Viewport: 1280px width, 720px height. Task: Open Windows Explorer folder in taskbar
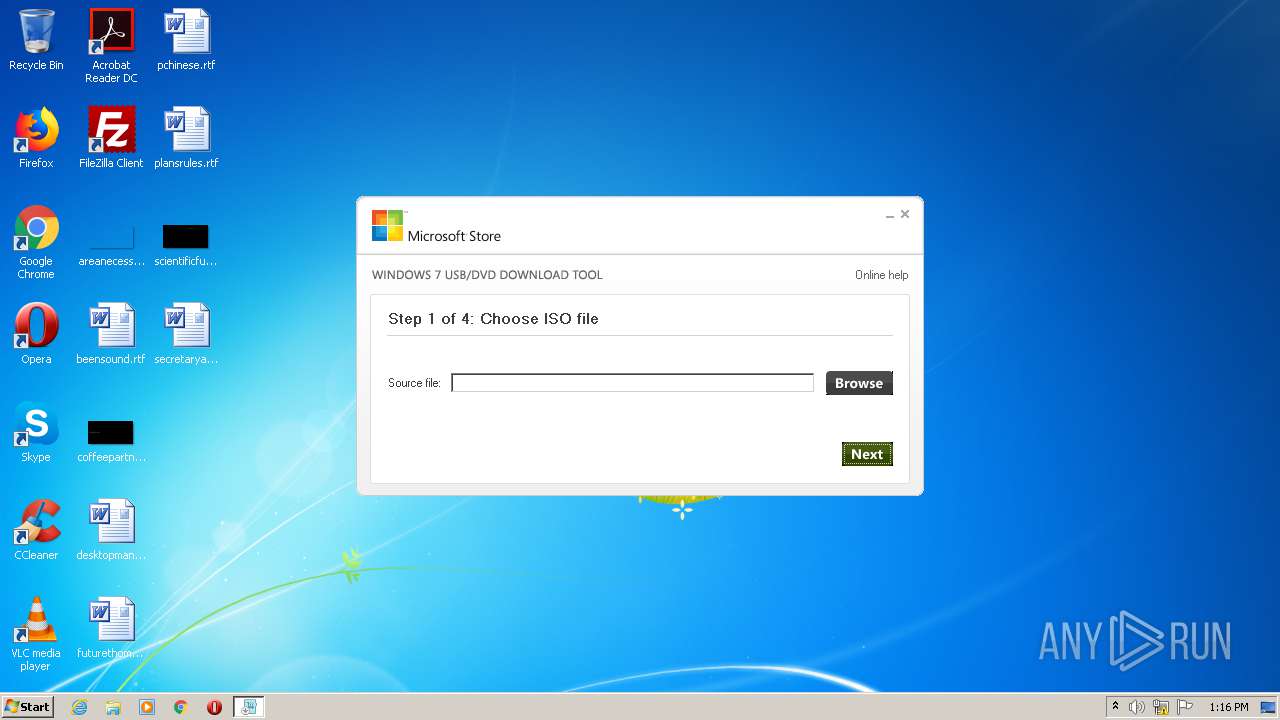click(113, 707)
